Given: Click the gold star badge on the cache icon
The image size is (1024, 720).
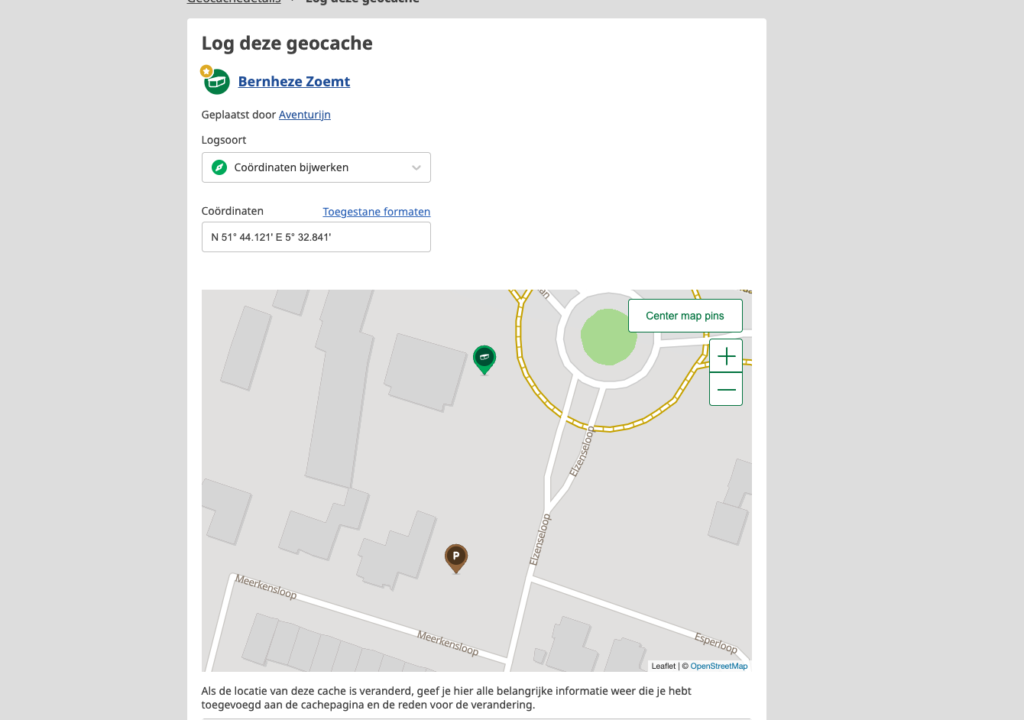Looking at the screenshot, I should click(x=204, y=71).
